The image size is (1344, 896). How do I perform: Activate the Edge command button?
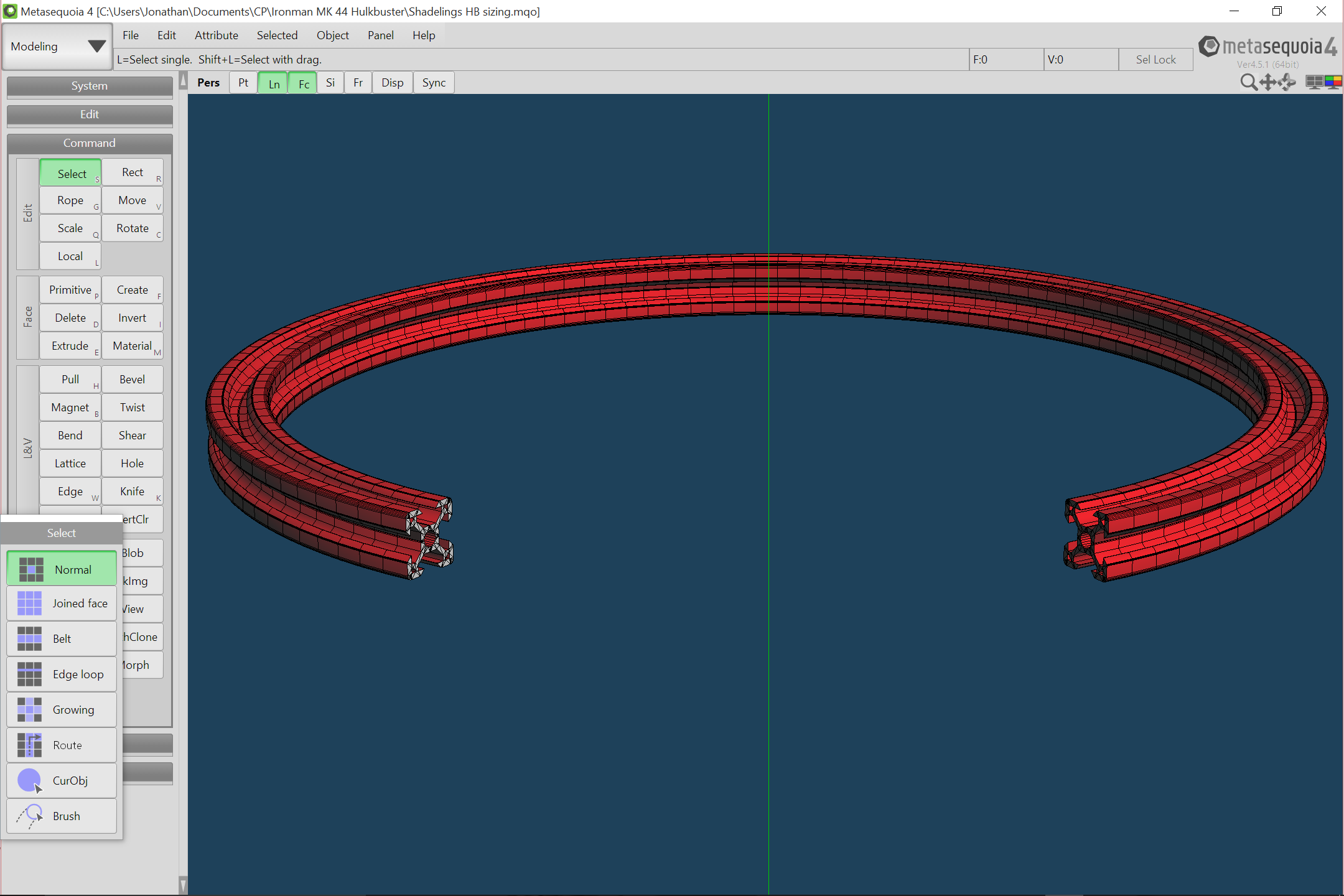pos(70,492)
